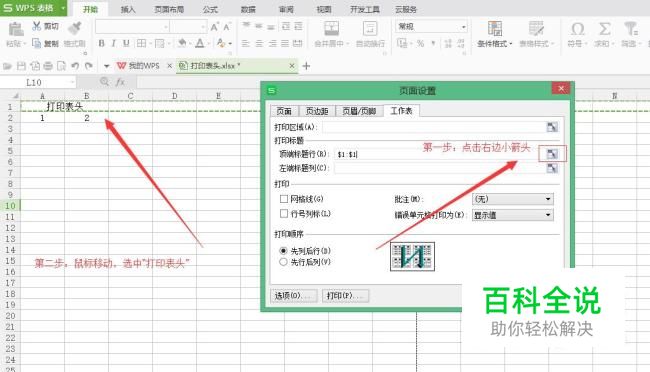Screen dimensions: 650x372
Task: Open the font name dropdown
Action: pos(166,27)
